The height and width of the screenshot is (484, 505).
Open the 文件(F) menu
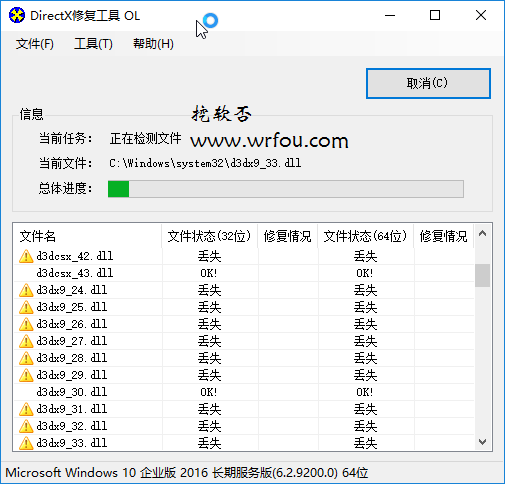(35, 44)
